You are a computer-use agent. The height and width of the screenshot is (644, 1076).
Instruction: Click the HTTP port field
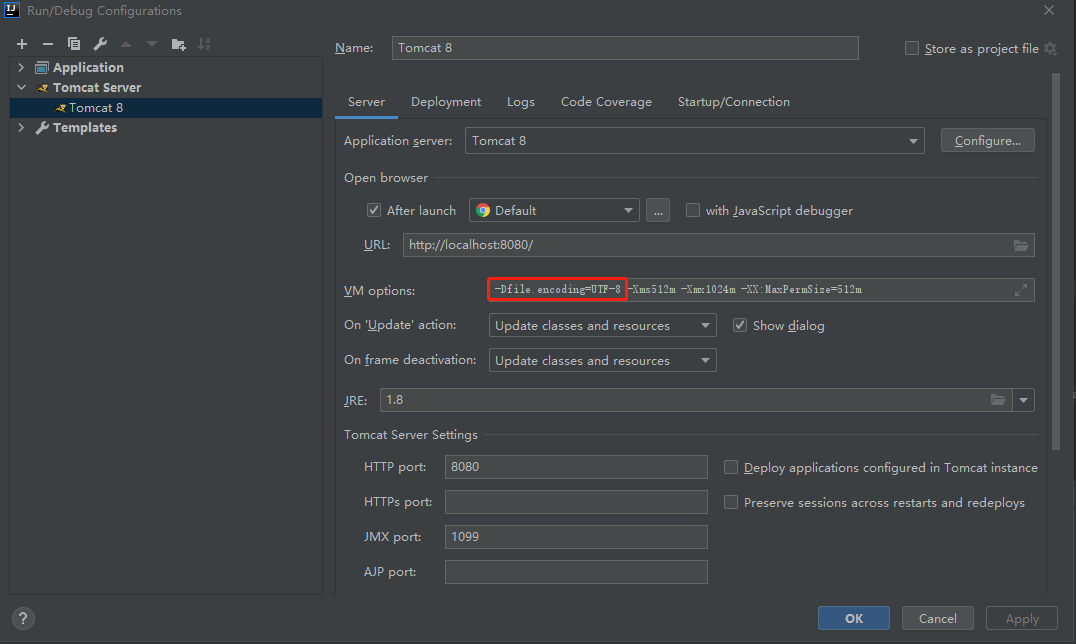(x=576, y=467)
